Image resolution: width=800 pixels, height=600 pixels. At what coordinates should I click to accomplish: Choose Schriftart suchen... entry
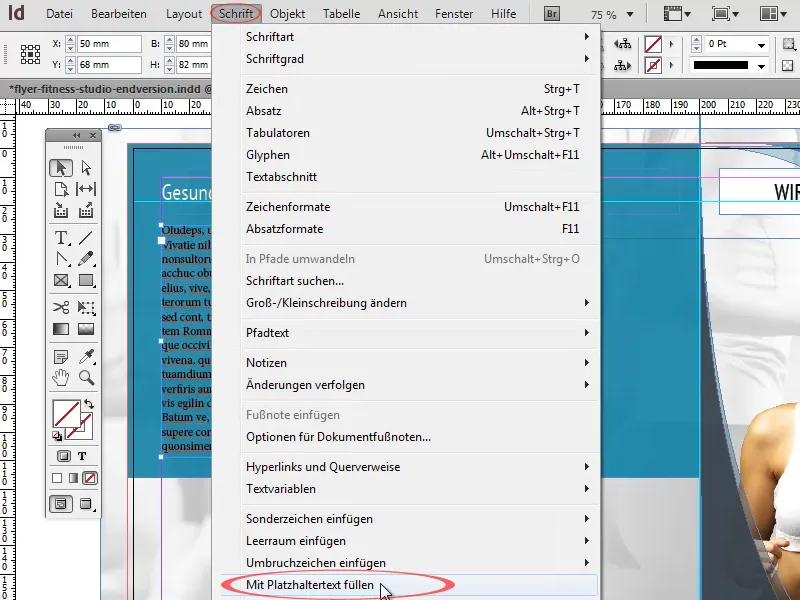(x=415, y=281)
